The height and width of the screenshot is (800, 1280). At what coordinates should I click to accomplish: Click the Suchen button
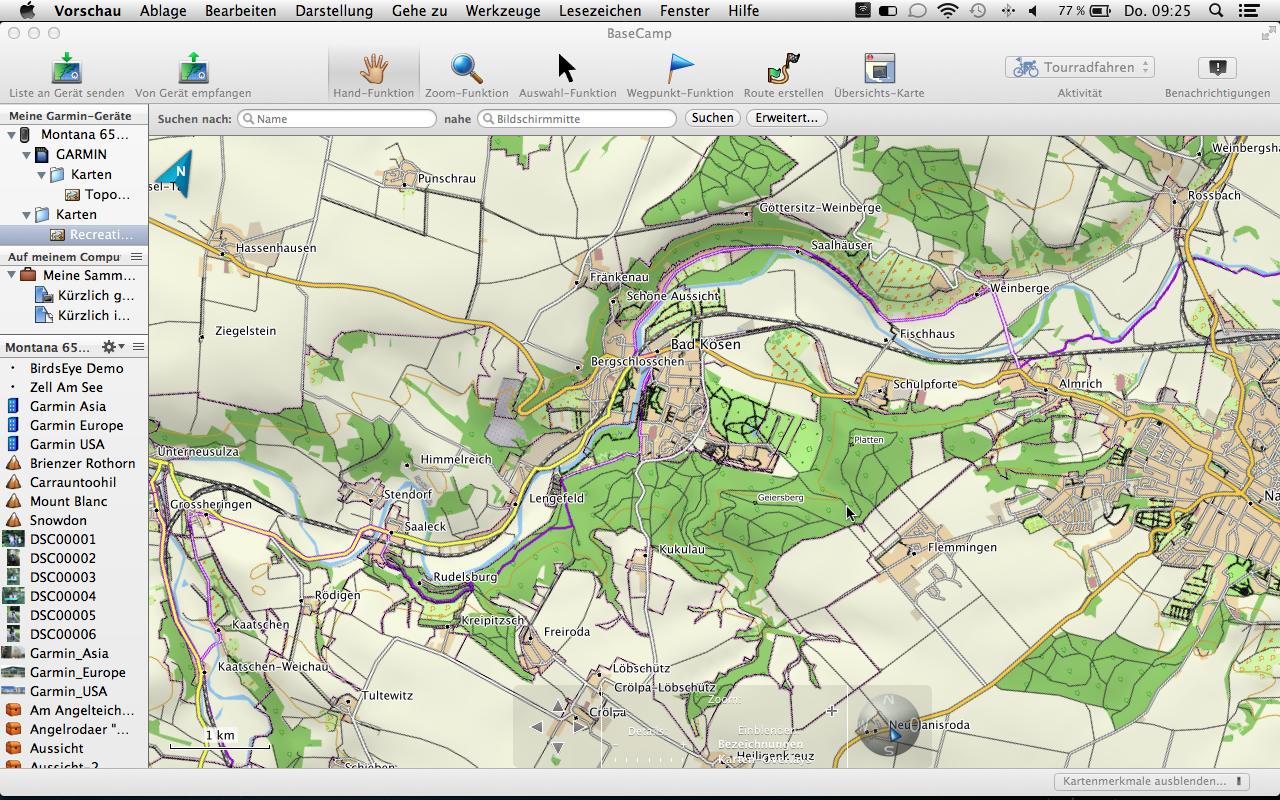(x=712, y=118)
